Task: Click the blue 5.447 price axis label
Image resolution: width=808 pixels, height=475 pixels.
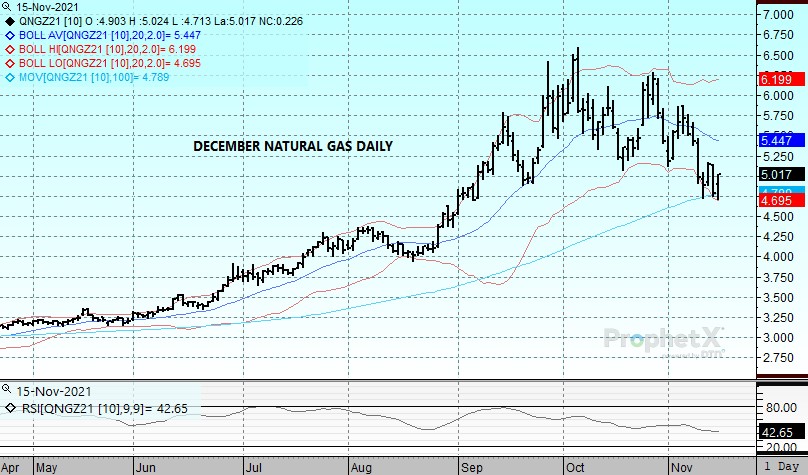Action: 776,141
